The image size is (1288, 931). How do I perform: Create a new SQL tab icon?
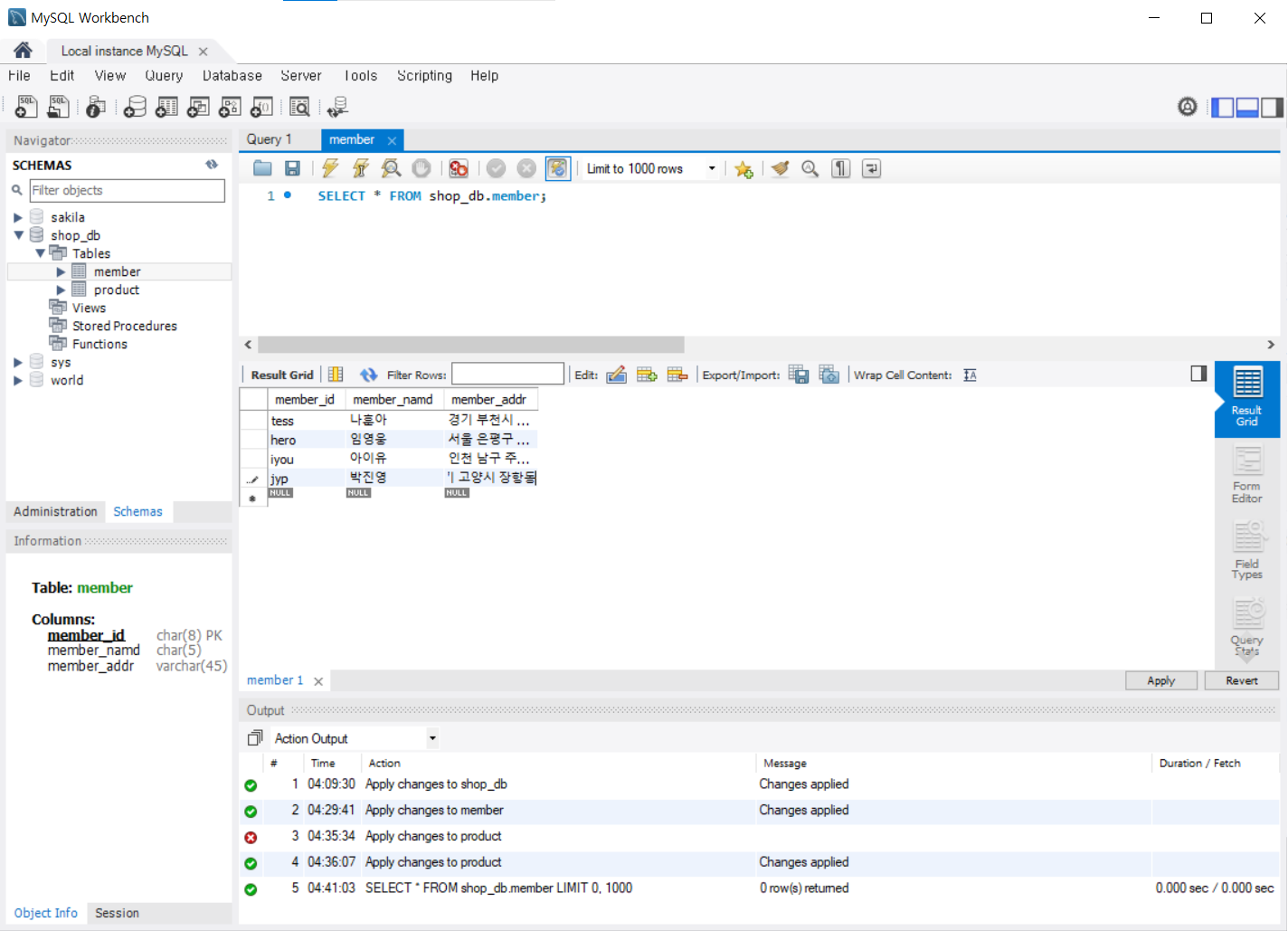(x=26, y=107)
